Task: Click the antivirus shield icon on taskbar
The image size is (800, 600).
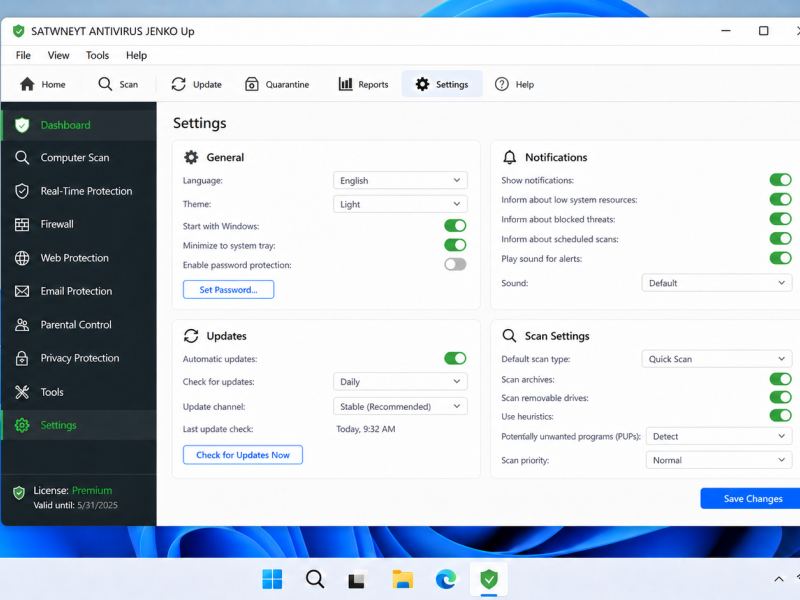Action: click(489, 579)
